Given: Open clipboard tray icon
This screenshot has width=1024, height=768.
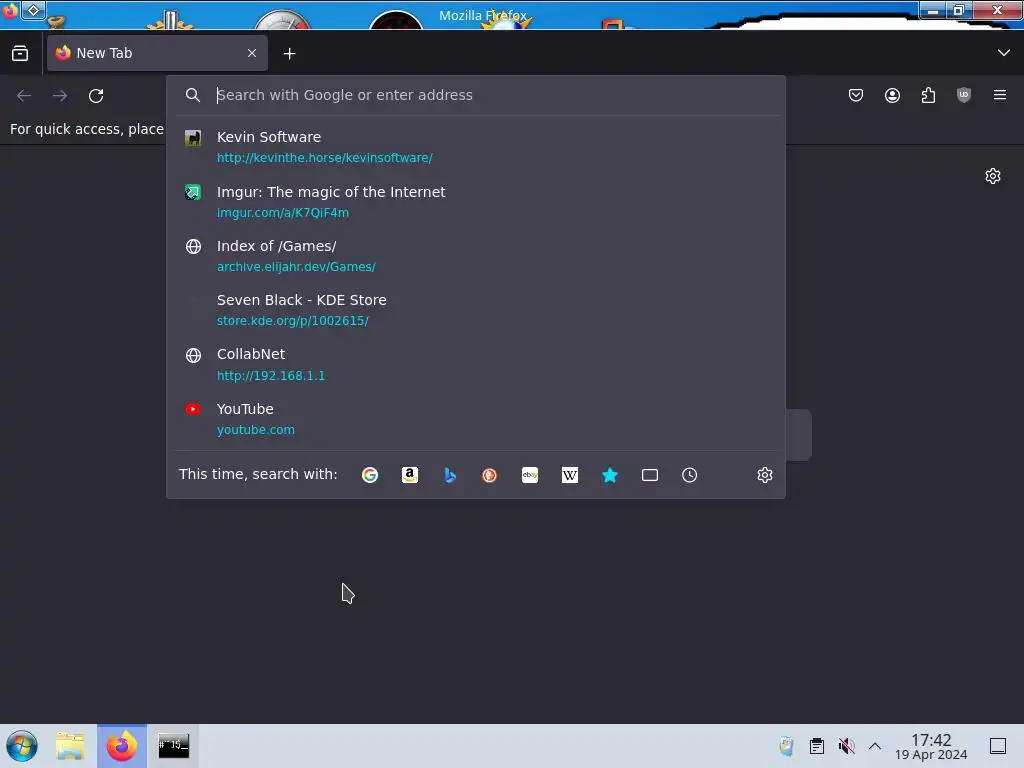Looking at the screenshot, I should (816, 746).
